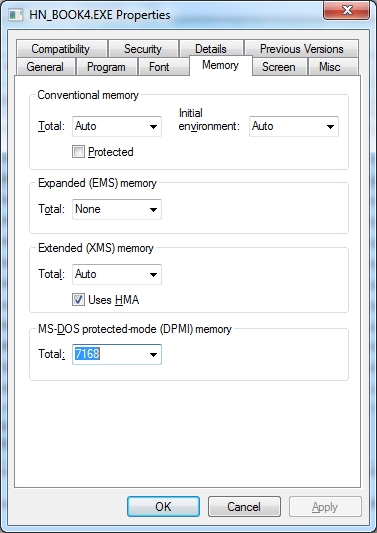Open the Details tab
The height and width of the screenshot is (533, 377).
click(x=211, y=49)
